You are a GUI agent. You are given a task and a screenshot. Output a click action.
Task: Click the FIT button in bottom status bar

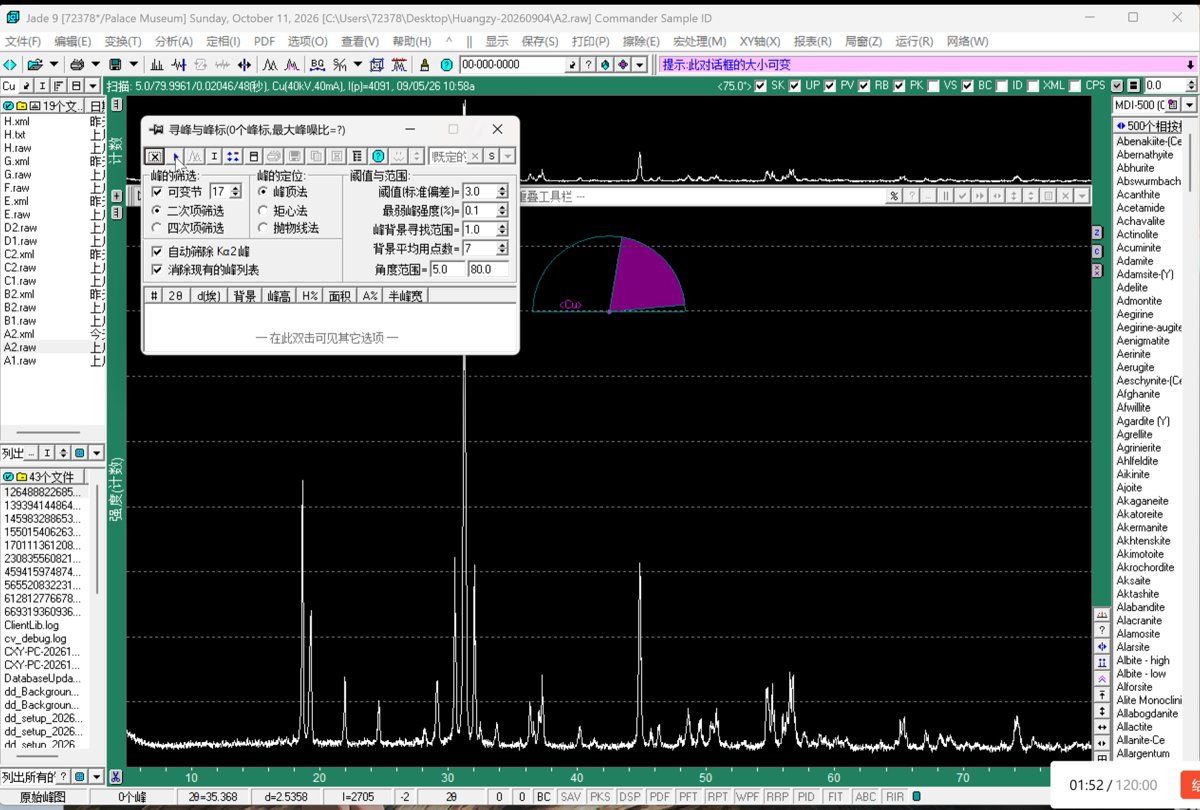point(835,797)
